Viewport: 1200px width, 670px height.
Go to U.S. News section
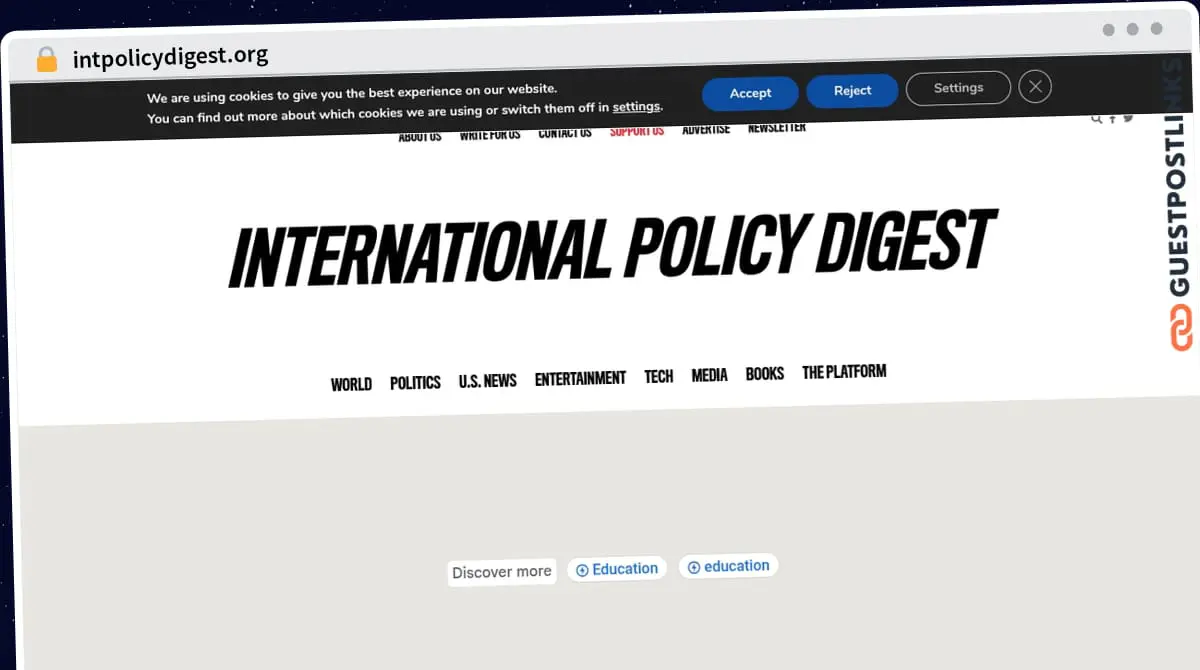(x=488, y=381)
